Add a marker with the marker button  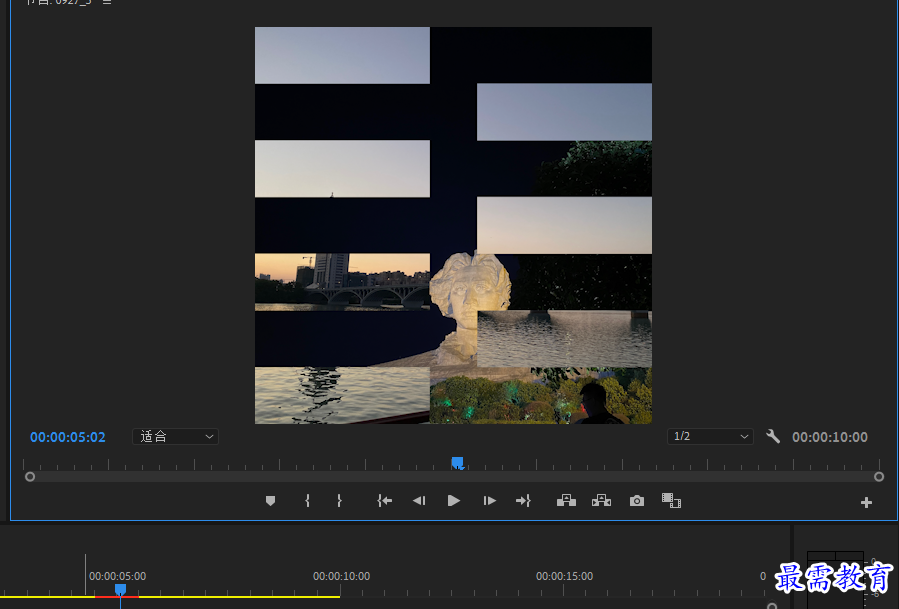[270, 501]
